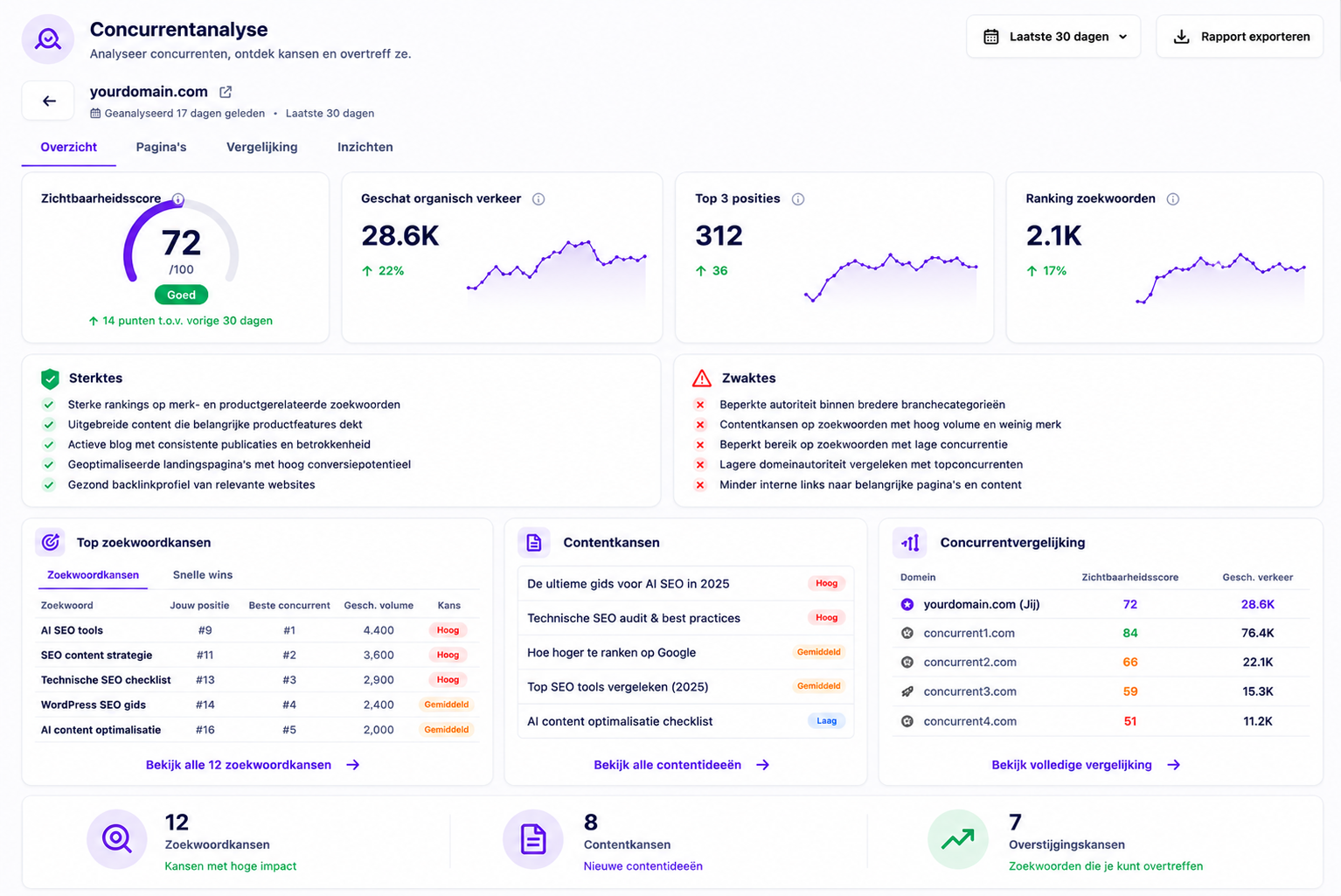The image size is (1341, 896).
Task: Click the document icon beside Contentkansen
Action: pos(534,543)
